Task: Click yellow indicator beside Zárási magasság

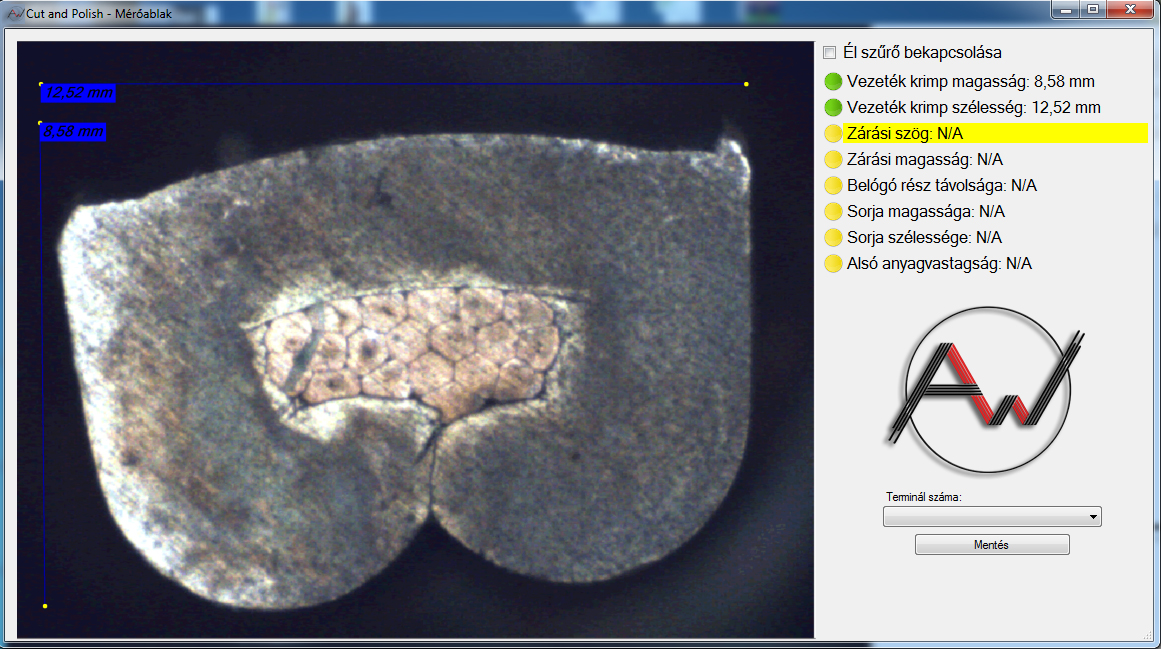Action: (x=833, y=160)
